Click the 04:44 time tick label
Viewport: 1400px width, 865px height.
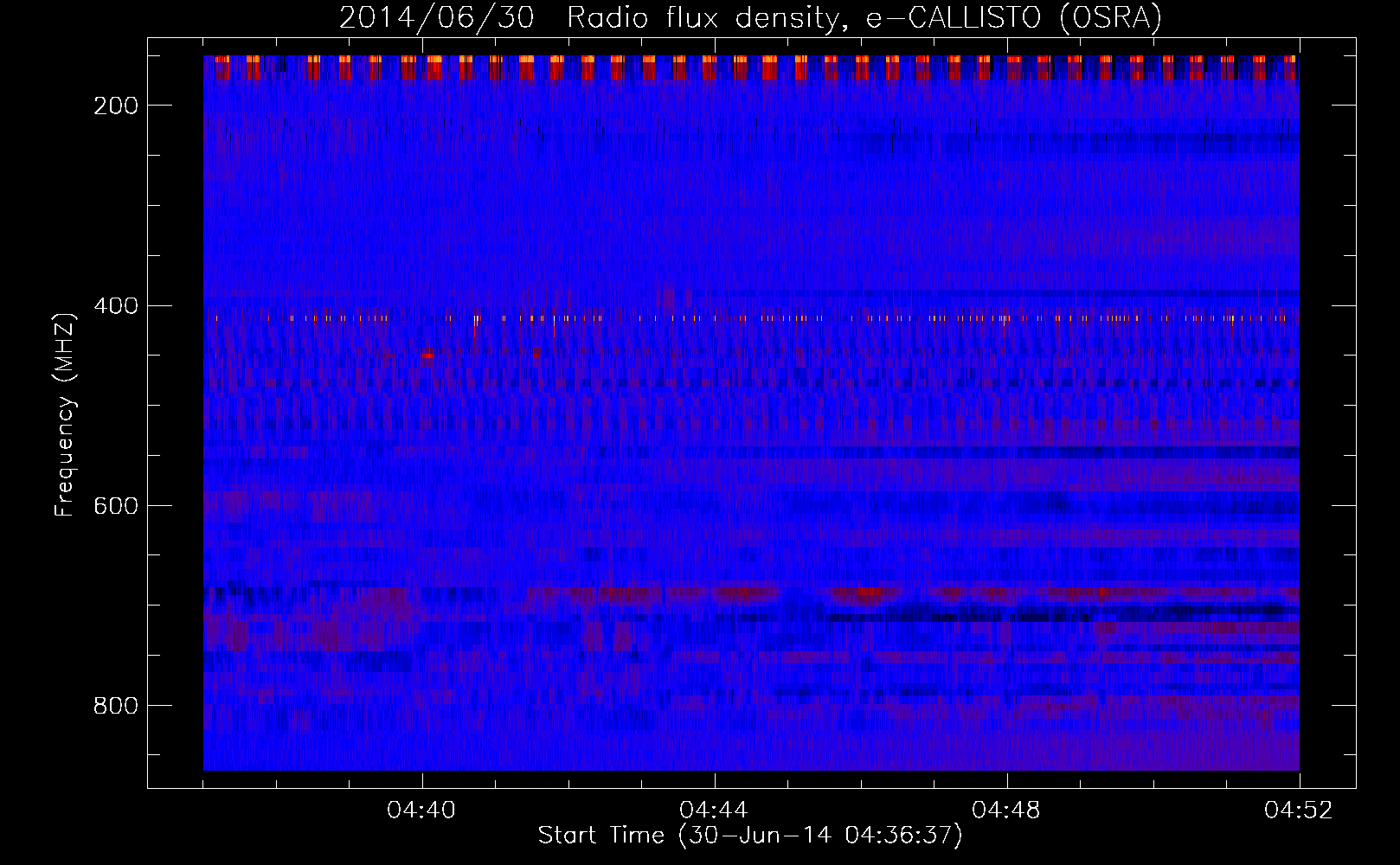pyautogui.click(x=715, y=811)
